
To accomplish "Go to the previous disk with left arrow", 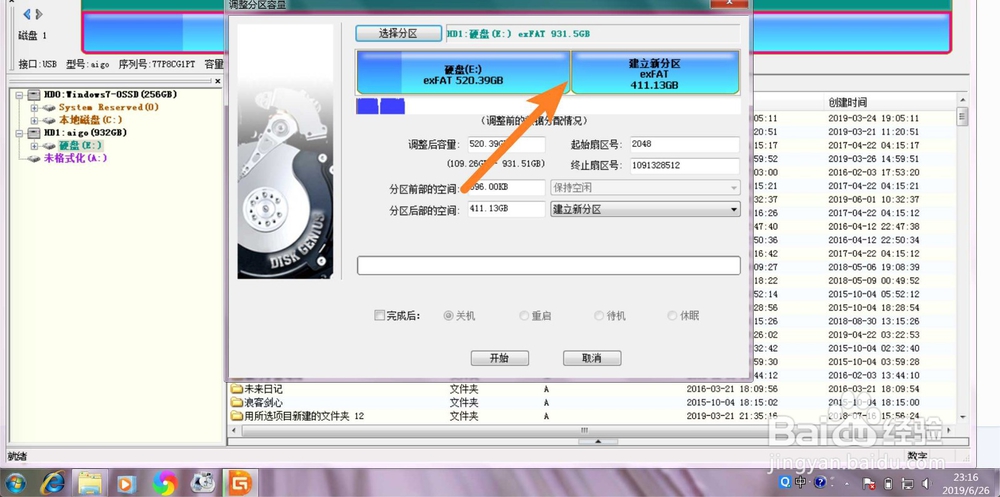I will click(27, 13).
